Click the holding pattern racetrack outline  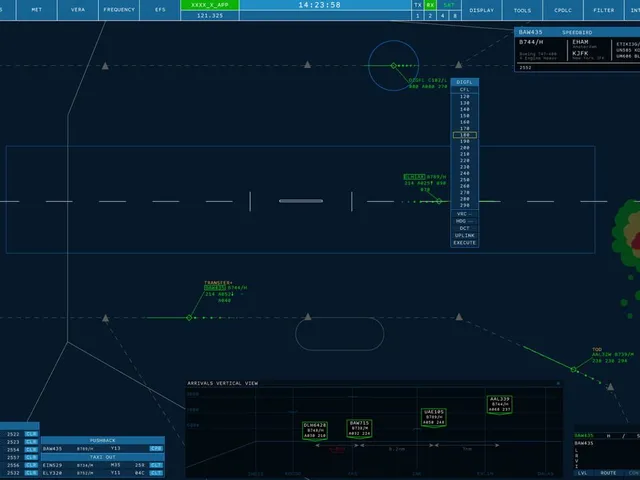click(x=340, y=334)
